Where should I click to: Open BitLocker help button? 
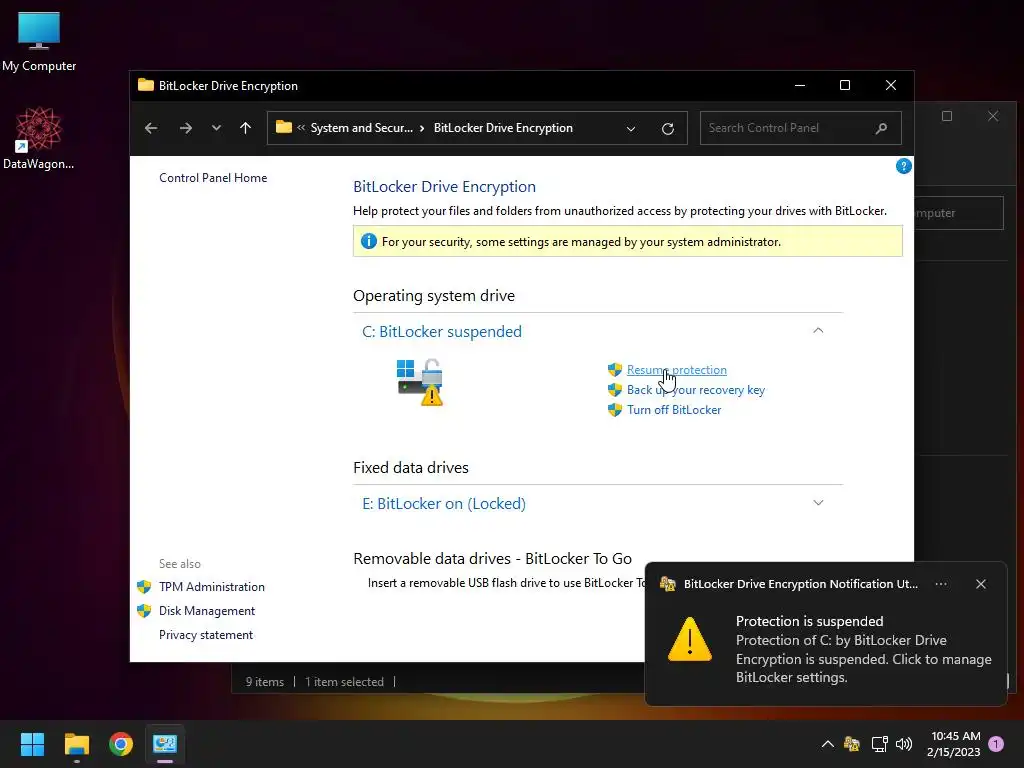click(x=903, y=167)
